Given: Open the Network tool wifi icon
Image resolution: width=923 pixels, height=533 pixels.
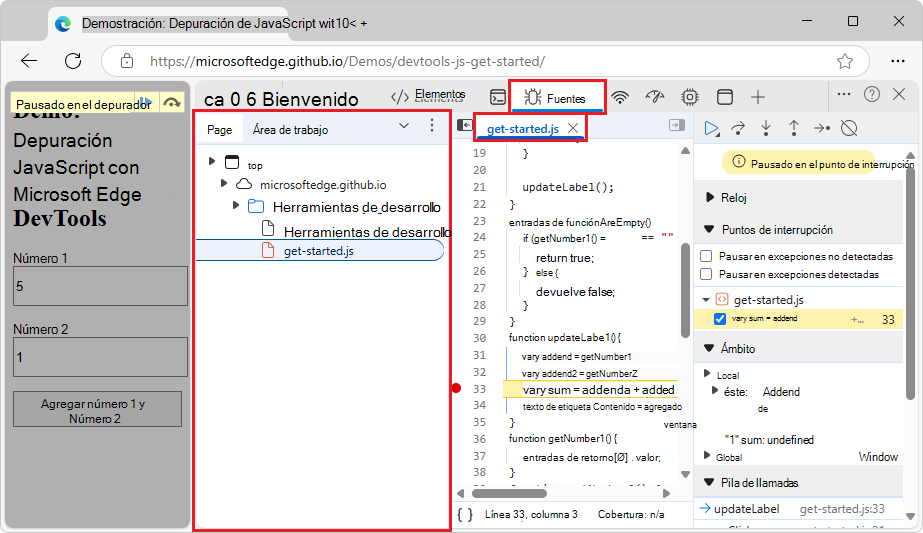Looking at the screenshot, I should [x=620, y=97].
